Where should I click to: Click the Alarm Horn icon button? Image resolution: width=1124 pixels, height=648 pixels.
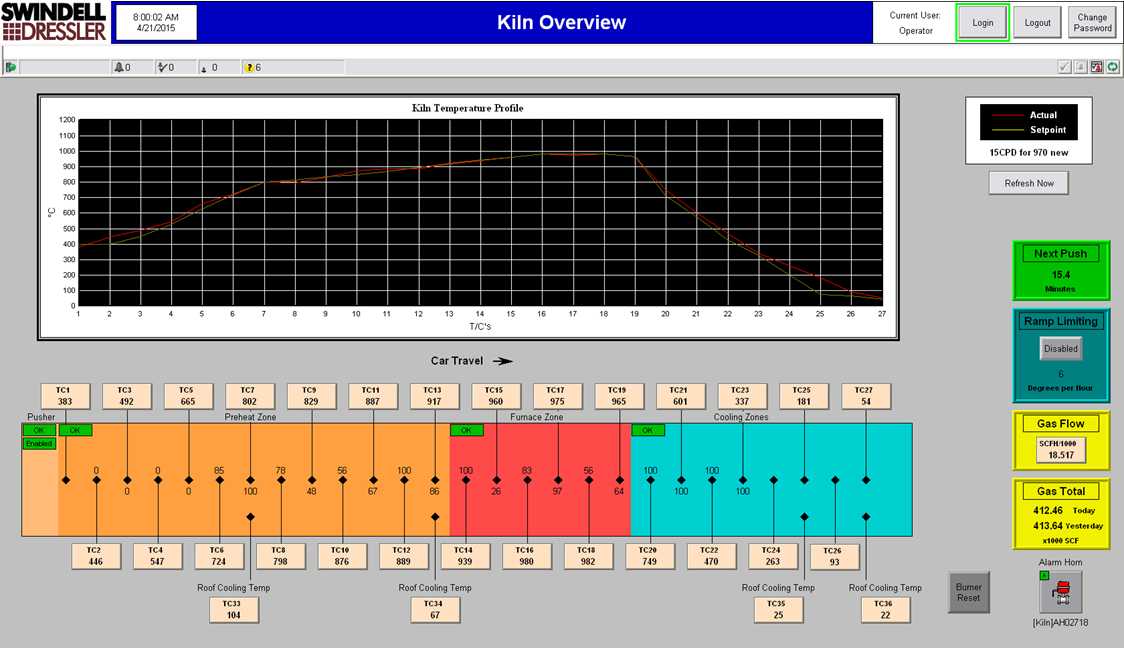(1060, 595)
